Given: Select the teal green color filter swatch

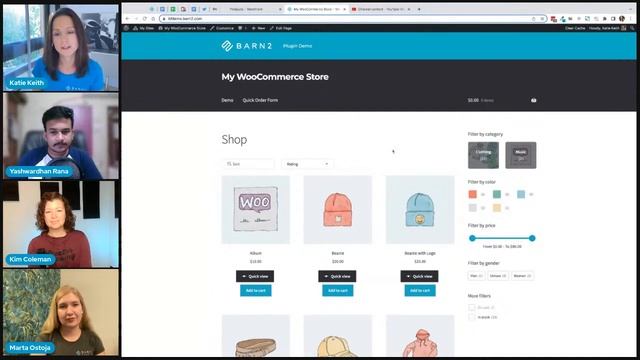Looking at the screenshot, I should coord(497,194).
